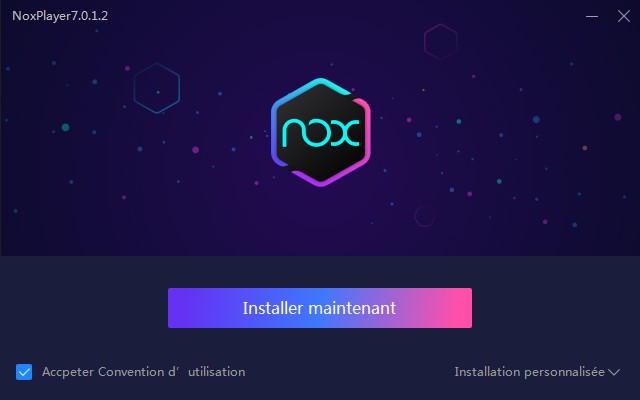Image resolution: width=640 pixels, height=400 pixels.
Task: Click the cyan nox lettering in logo
Action: (321, 132)
